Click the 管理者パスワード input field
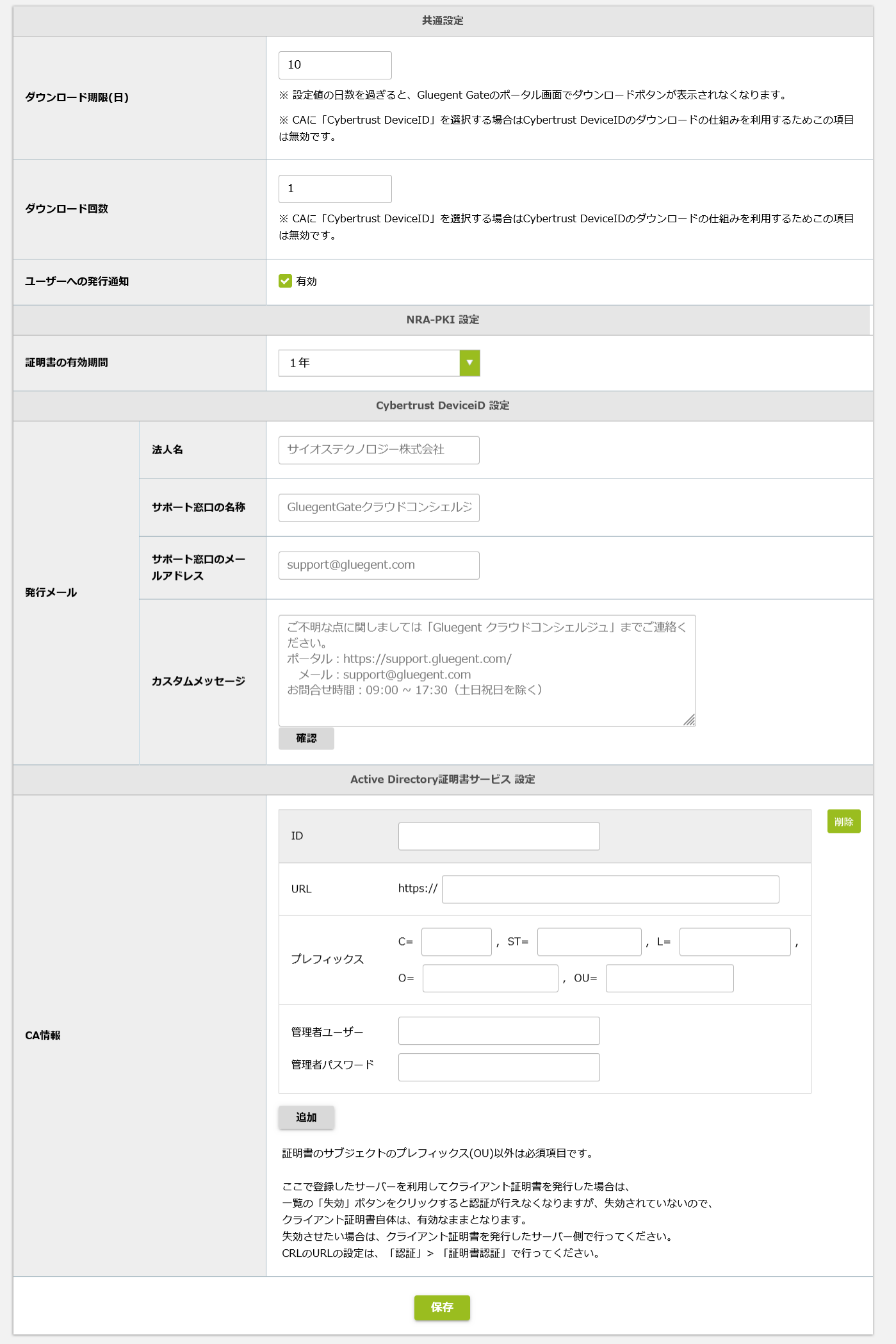 [499, 1068]
